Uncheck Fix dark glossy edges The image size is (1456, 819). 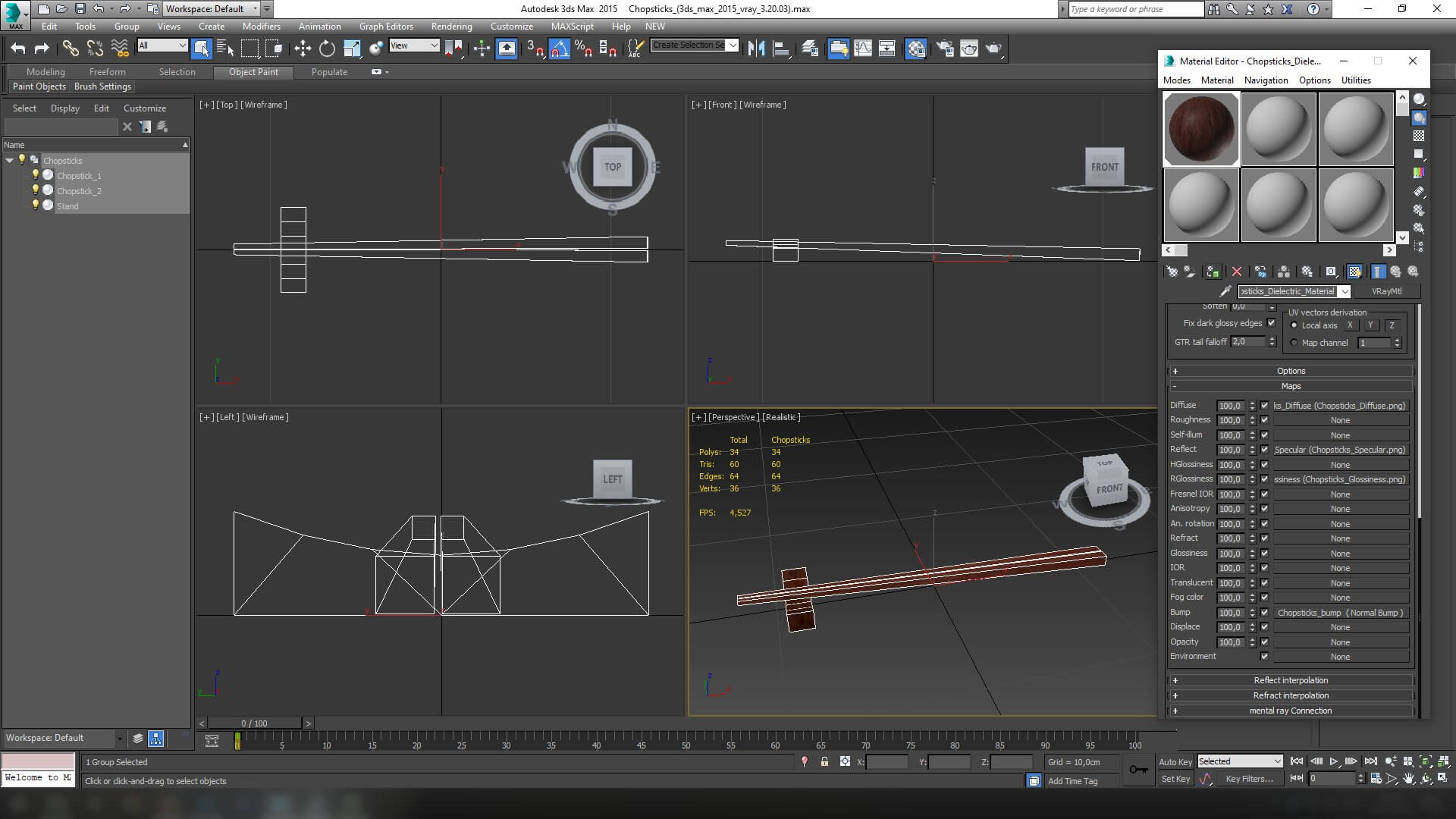coord(1272,323)
